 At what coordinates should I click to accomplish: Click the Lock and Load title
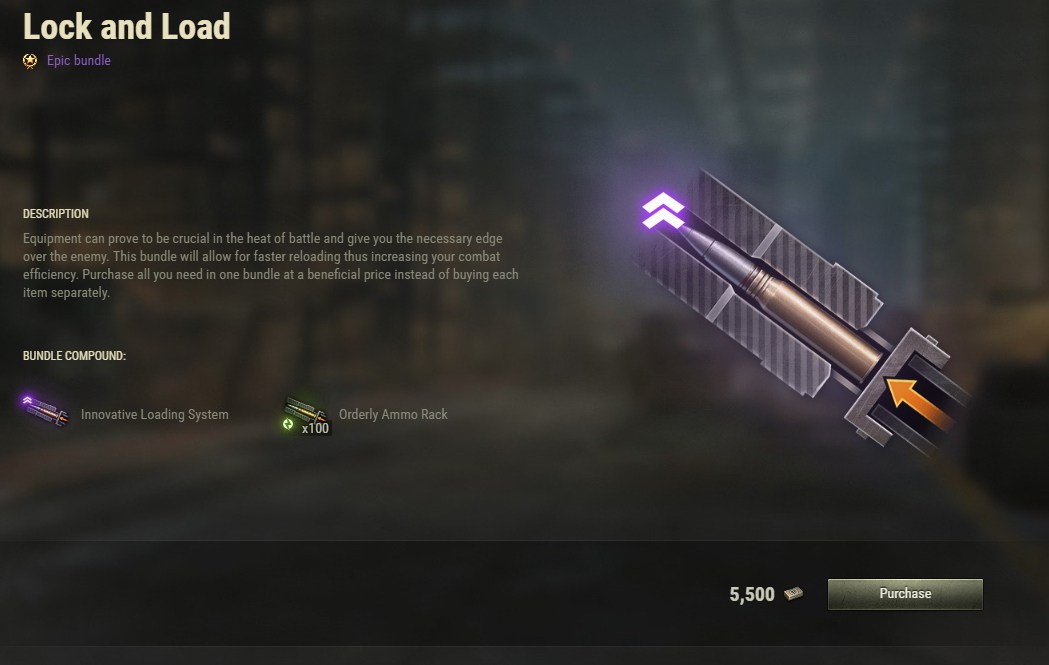click(127, 27)
